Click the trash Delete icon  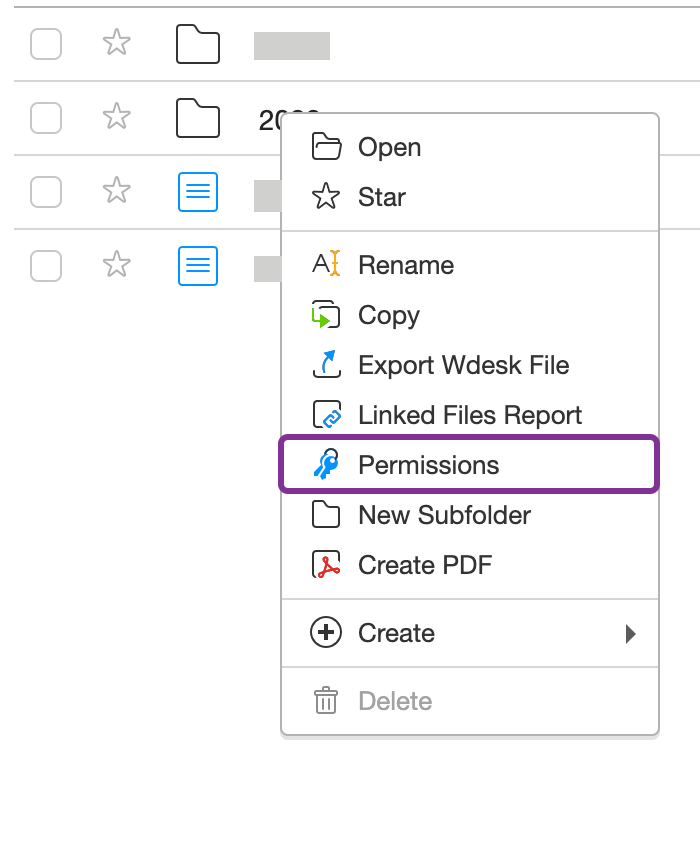326,701
